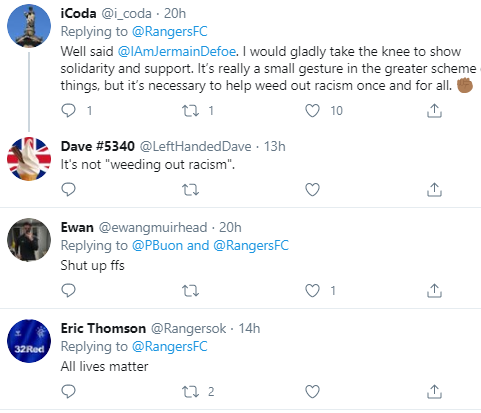This screenshot has width=481, height=413.
Task: Retweet iCoda's tweet about taking the knee
Action: [x=190, y=111]
